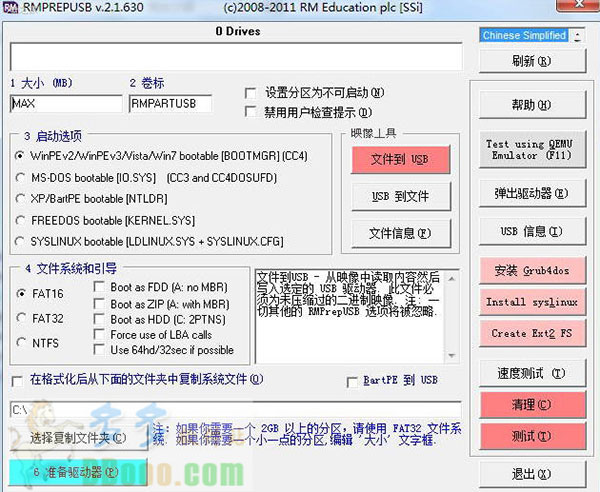Click the 选择复制文件夹 (C) button
The width and height of the screenshot is (600, 492).
(x=78, y=438)
